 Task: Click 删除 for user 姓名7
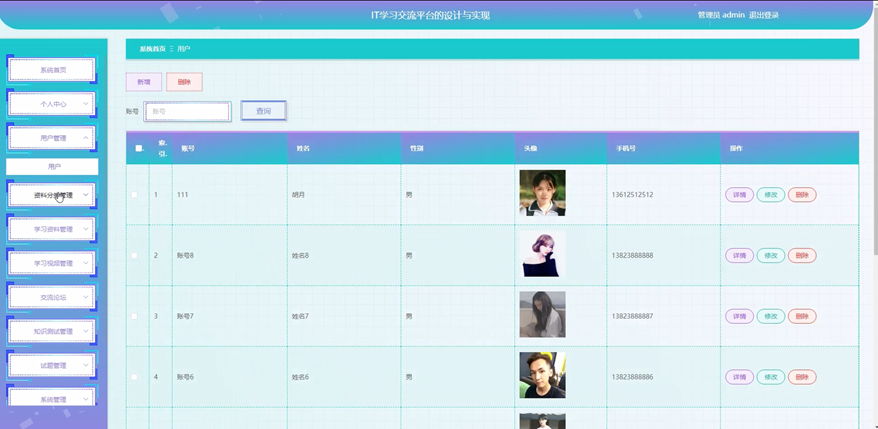(x=802, y=316)
